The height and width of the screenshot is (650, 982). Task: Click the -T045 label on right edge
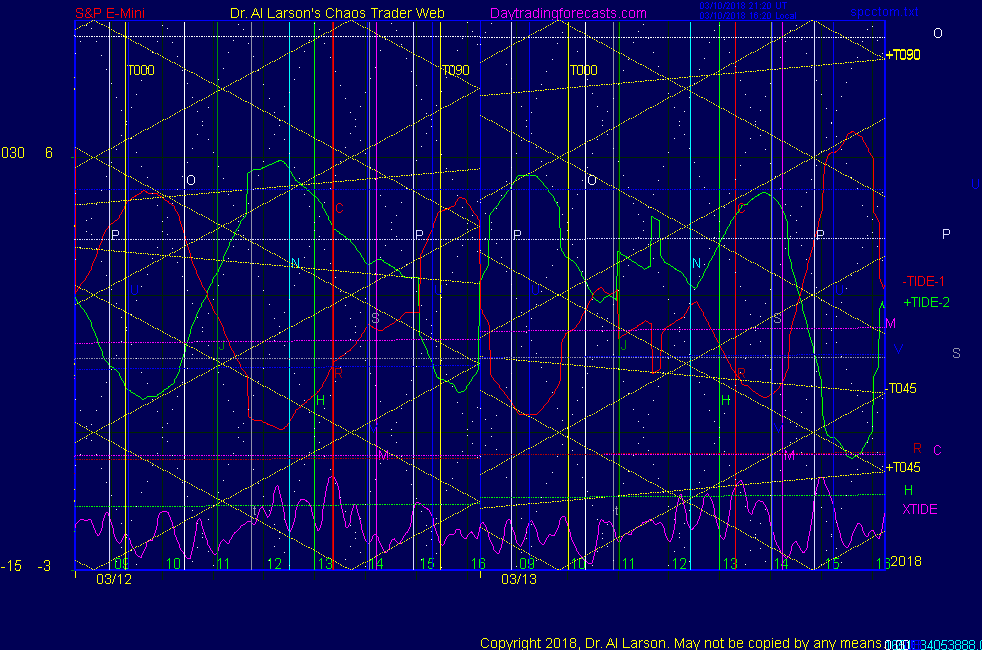tap(902, 389)
